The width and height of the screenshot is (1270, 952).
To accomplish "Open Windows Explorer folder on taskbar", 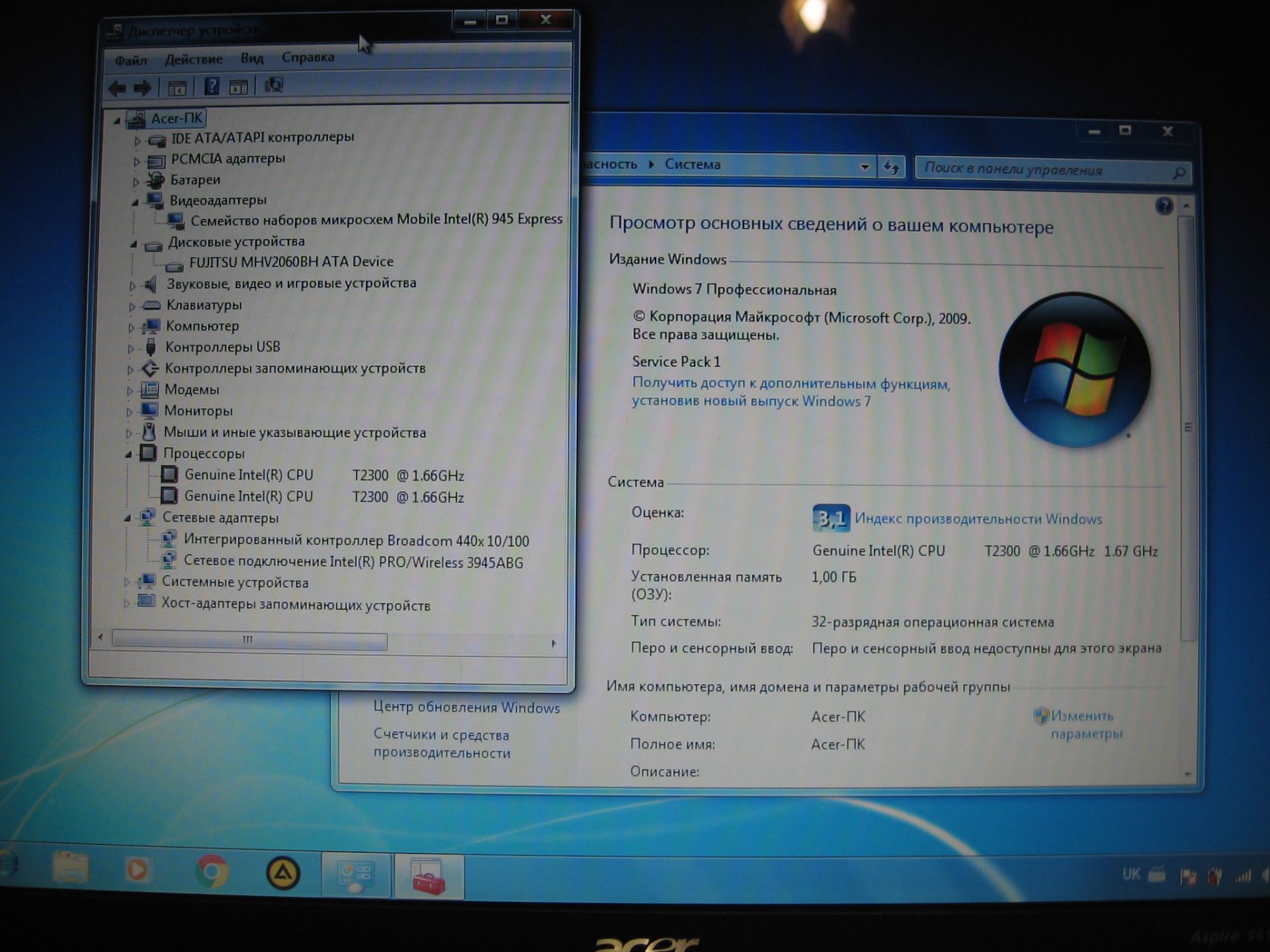I will (70, 867).
